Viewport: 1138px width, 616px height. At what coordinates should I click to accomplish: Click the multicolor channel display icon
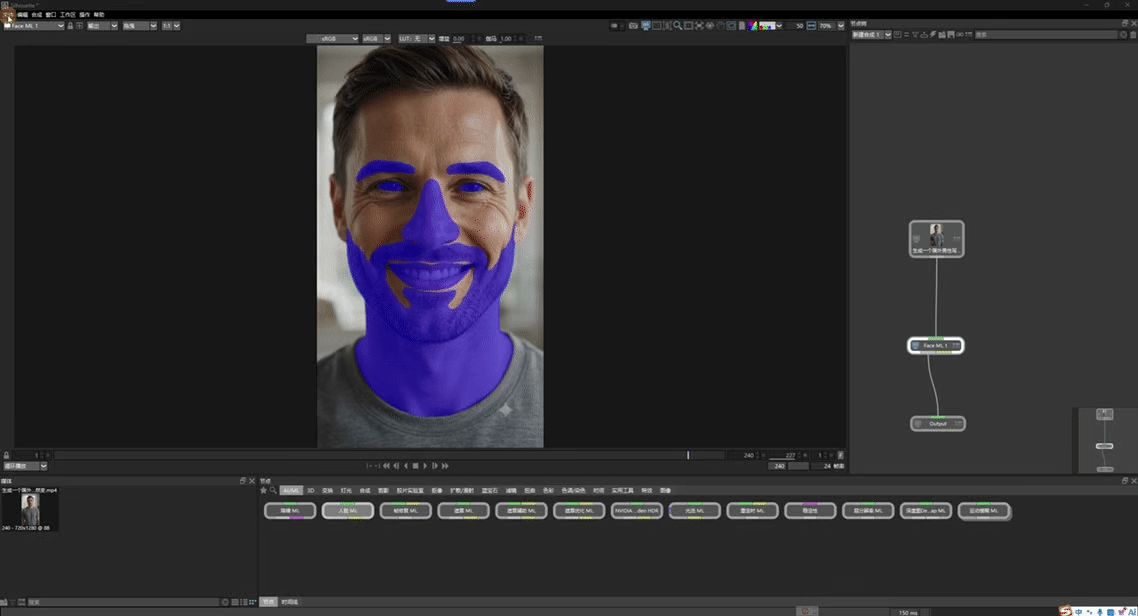pyautogui.click(x=753, y=26)
